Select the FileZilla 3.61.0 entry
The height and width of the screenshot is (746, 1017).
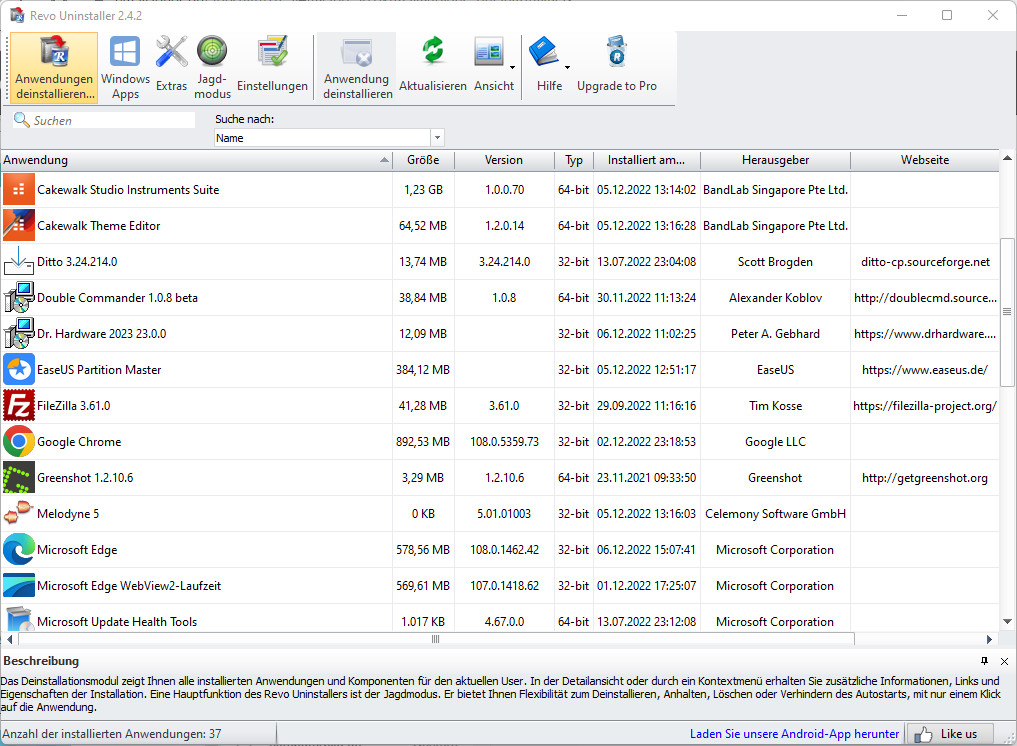click(x=90, y=405)
